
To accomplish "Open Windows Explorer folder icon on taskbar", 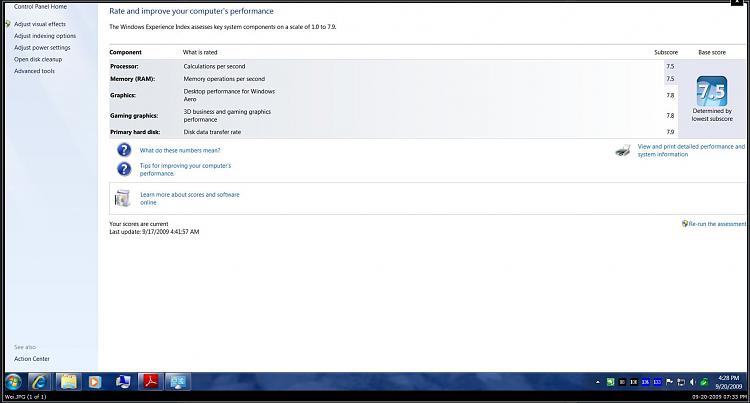I will (68, 382).
